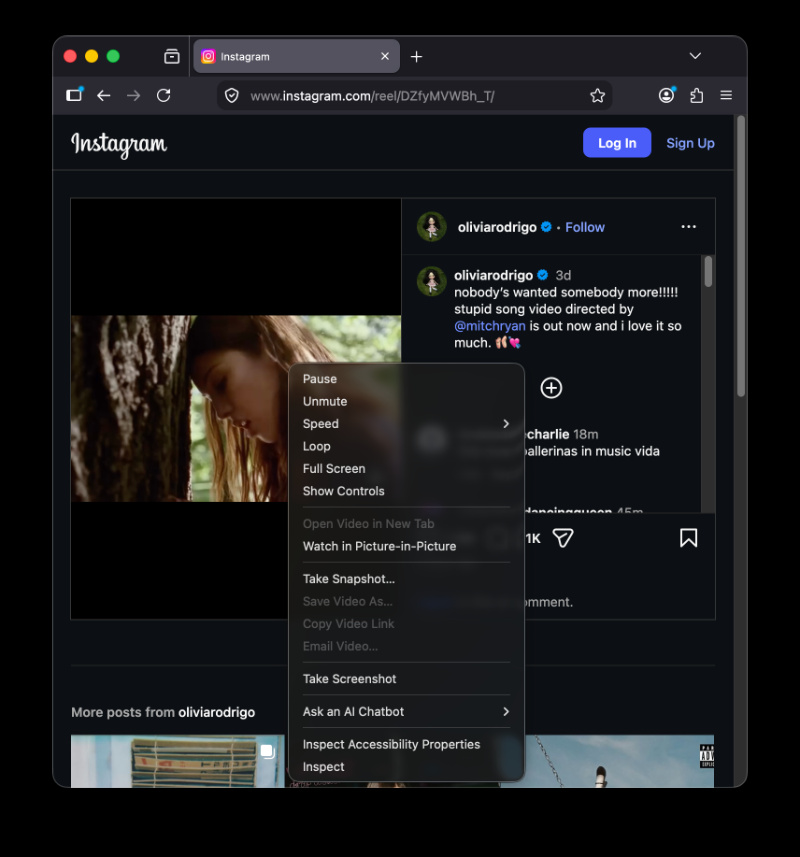The width and height of the screenshot is (800, 857).
Task: Open the @mitchryan mention link
Action: (x=490, y=326)
